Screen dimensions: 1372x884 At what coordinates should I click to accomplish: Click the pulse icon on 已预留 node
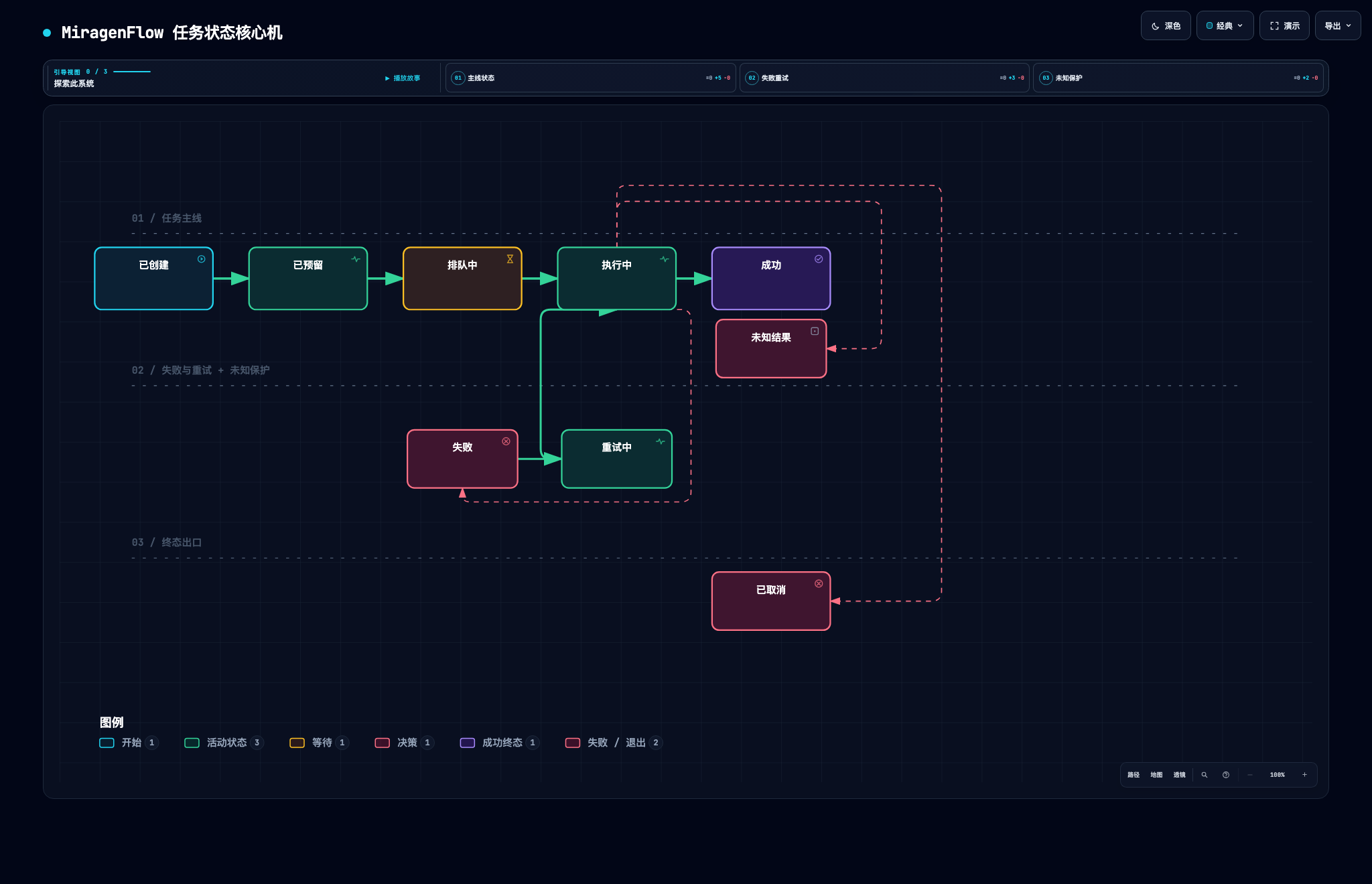coord(356,259)
